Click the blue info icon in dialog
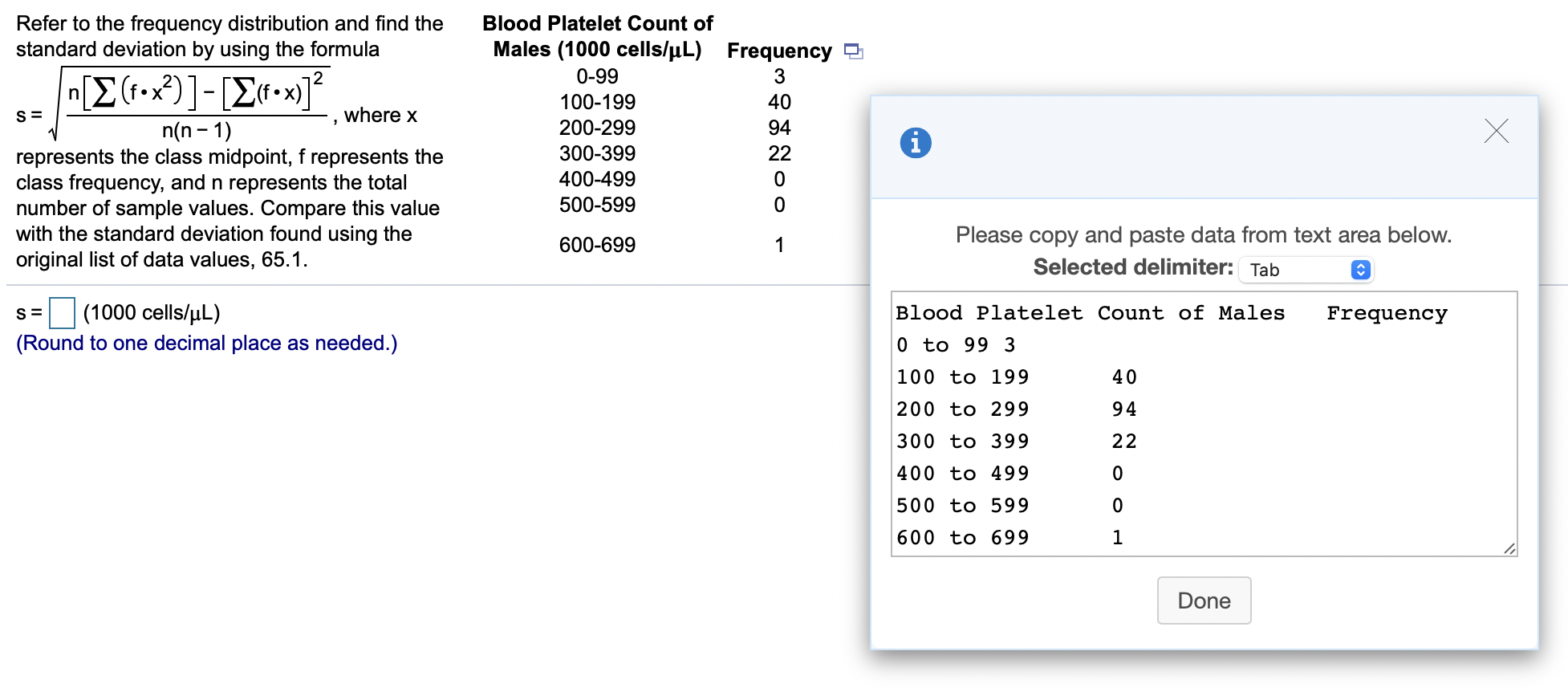Image resolution: width=1568 pixels, height=692 pixels. tap(916, 143)
